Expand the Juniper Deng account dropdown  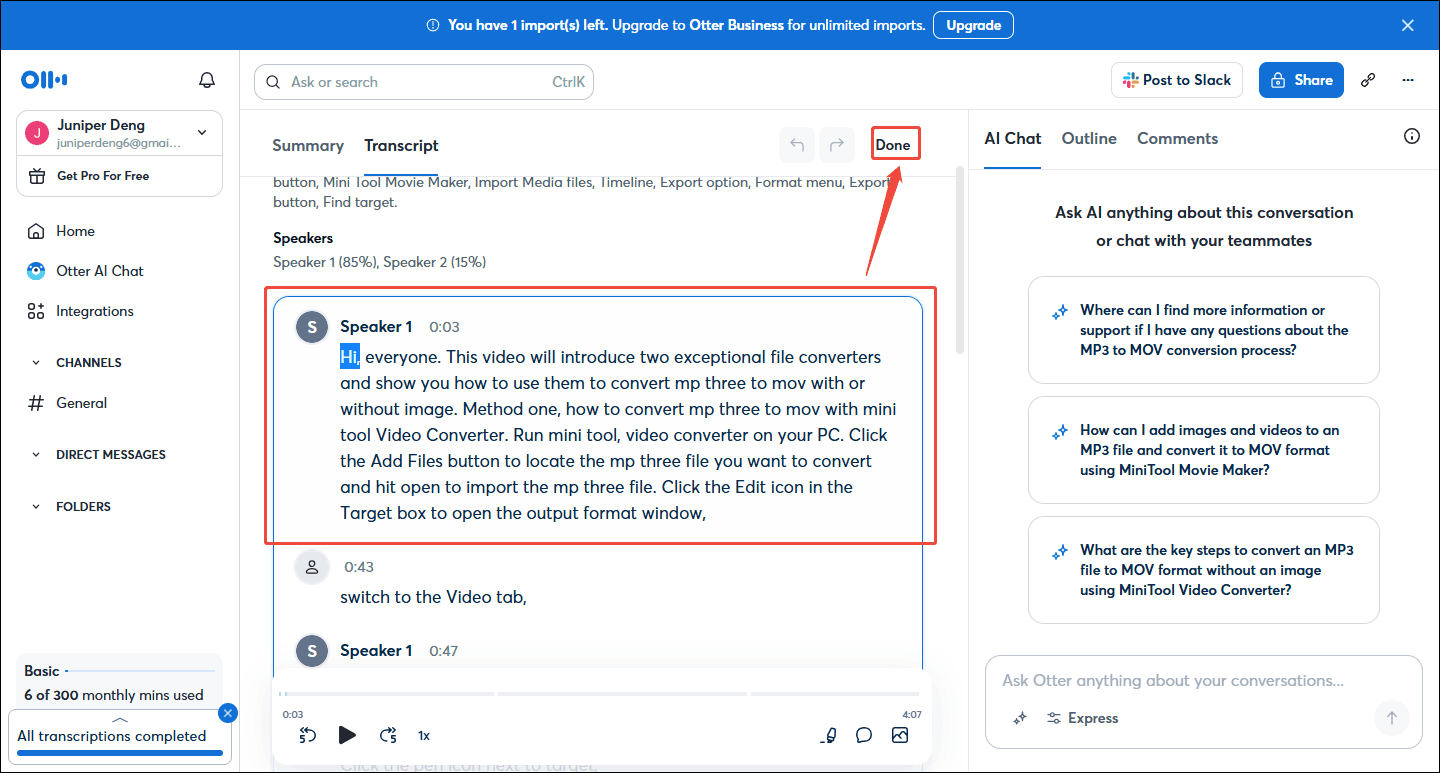tap(202, 132)
